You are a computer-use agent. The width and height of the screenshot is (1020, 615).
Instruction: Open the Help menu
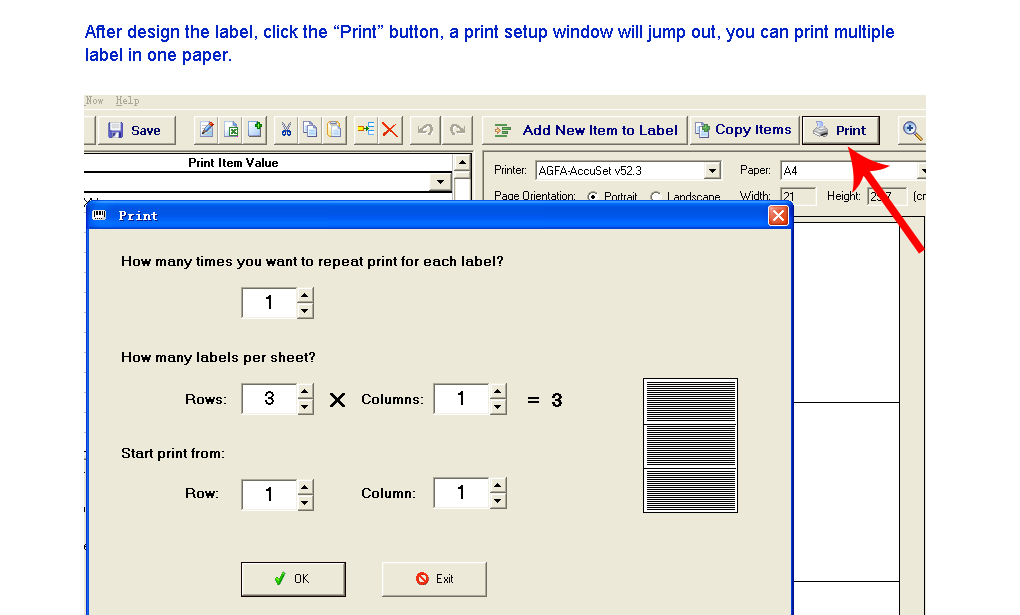coord(127,101)
